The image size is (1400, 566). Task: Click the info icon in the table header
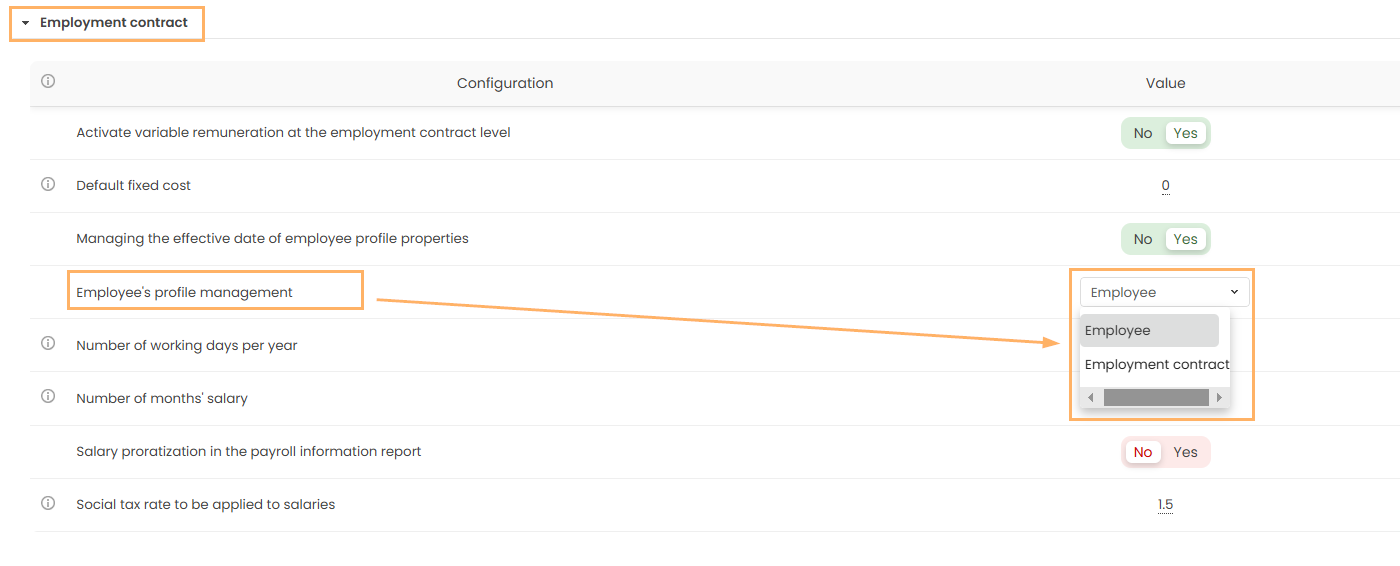[47, 82]
